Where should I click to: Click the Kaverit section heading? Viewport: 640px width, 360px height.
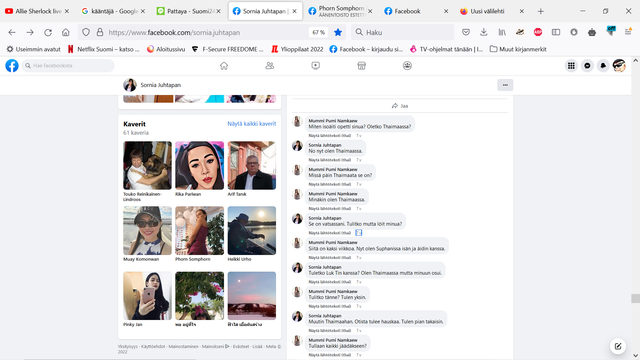point(134,124)
